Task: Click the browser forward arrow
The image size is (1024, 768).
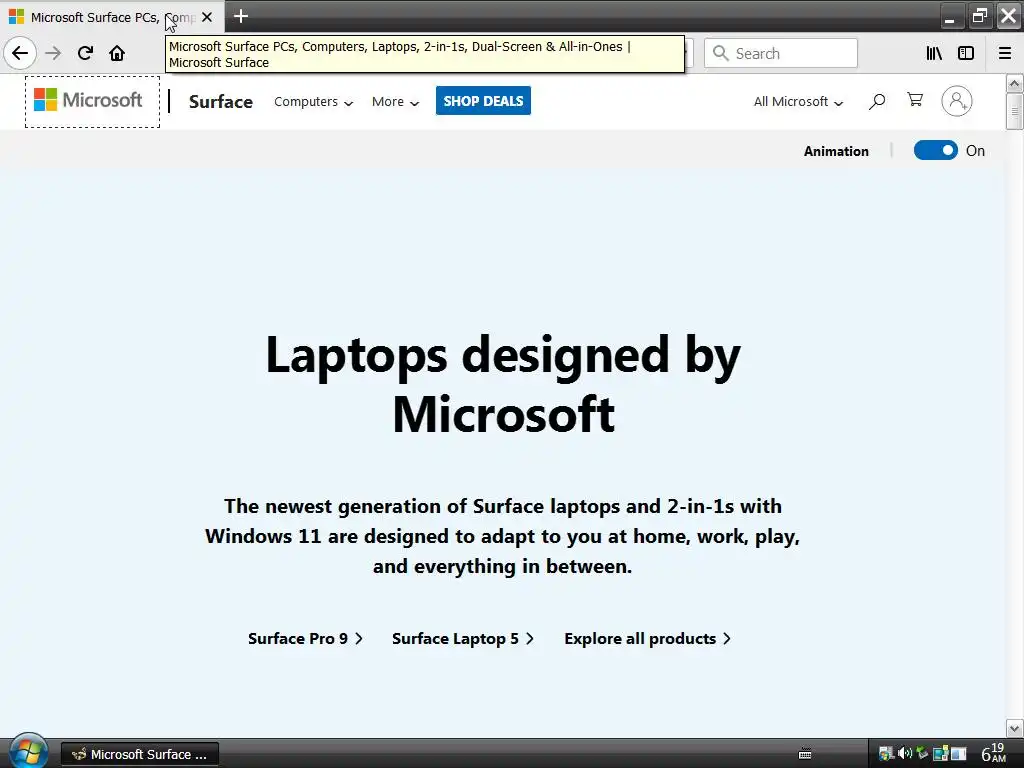Action: pyautogui.click(x=54, y=53)
